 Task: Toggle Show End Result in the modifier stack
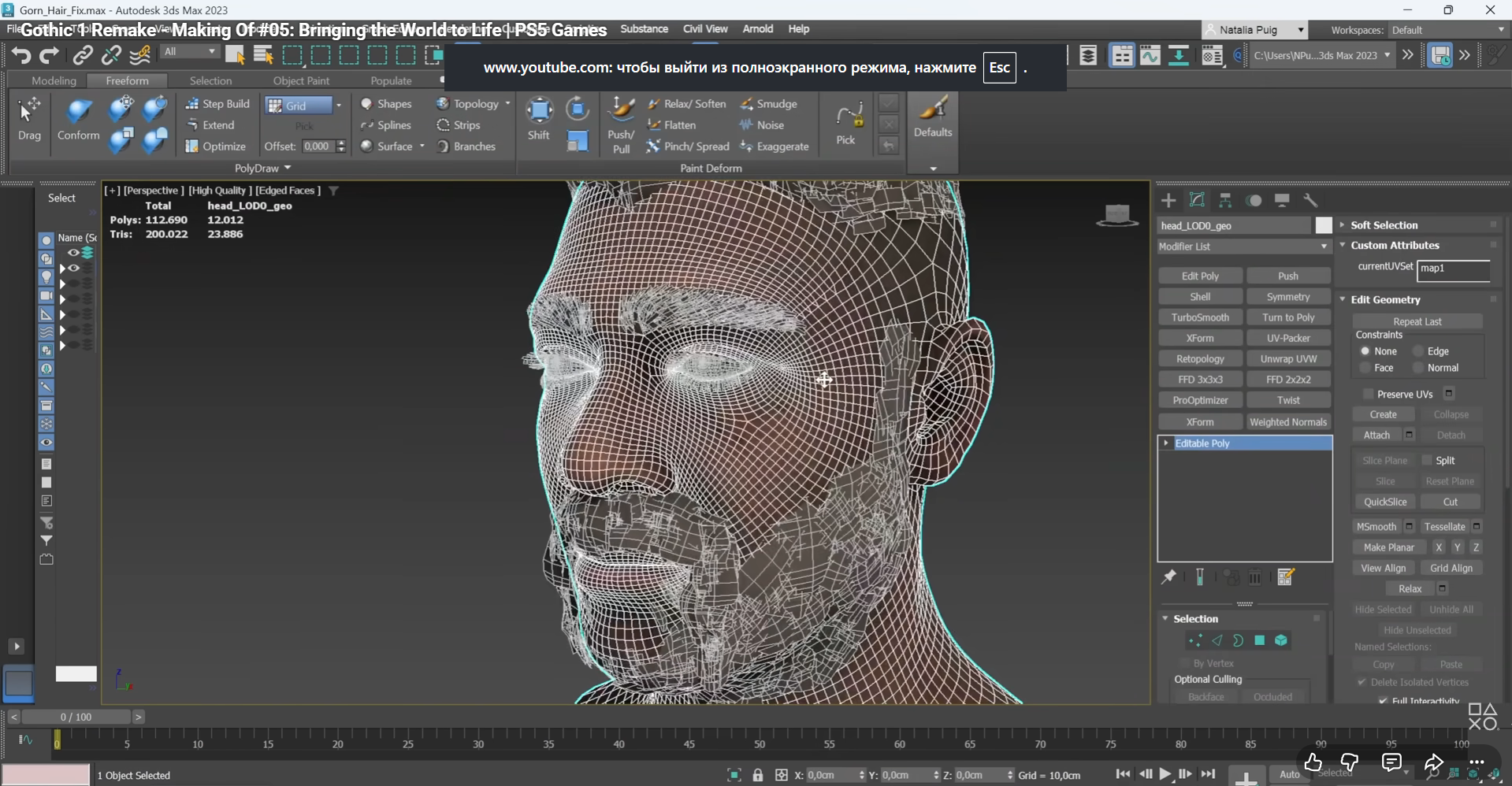1200,577
